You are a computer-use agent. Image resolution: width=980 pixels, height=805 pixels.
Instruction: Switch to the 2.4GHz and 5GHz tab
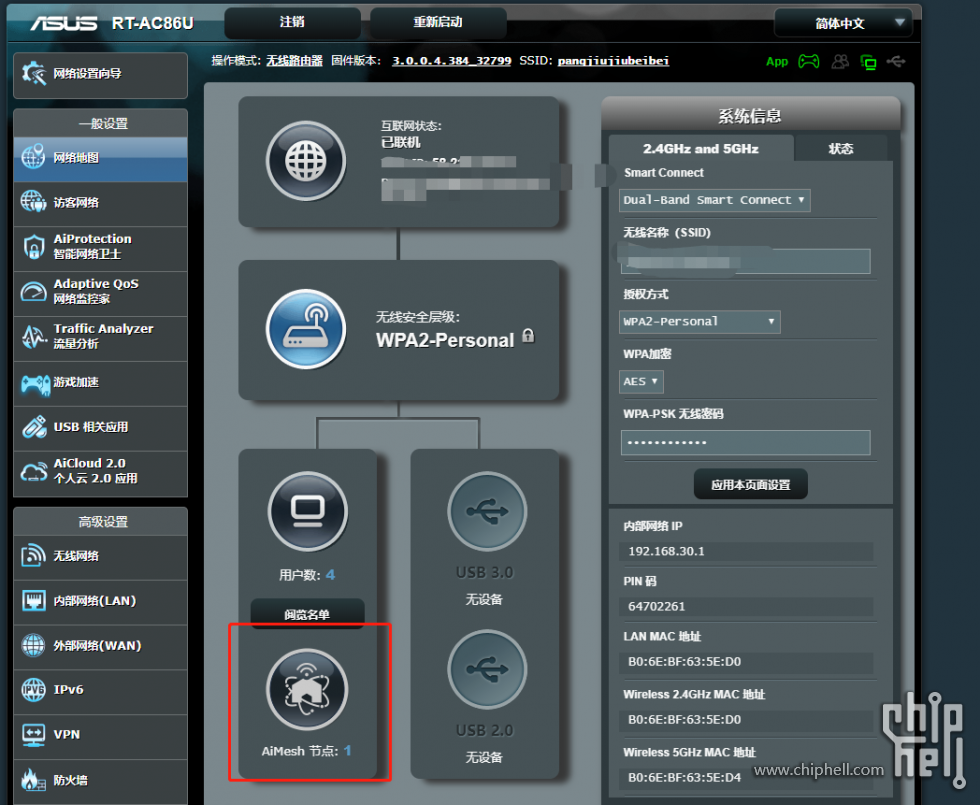click(x=701, y=149)
